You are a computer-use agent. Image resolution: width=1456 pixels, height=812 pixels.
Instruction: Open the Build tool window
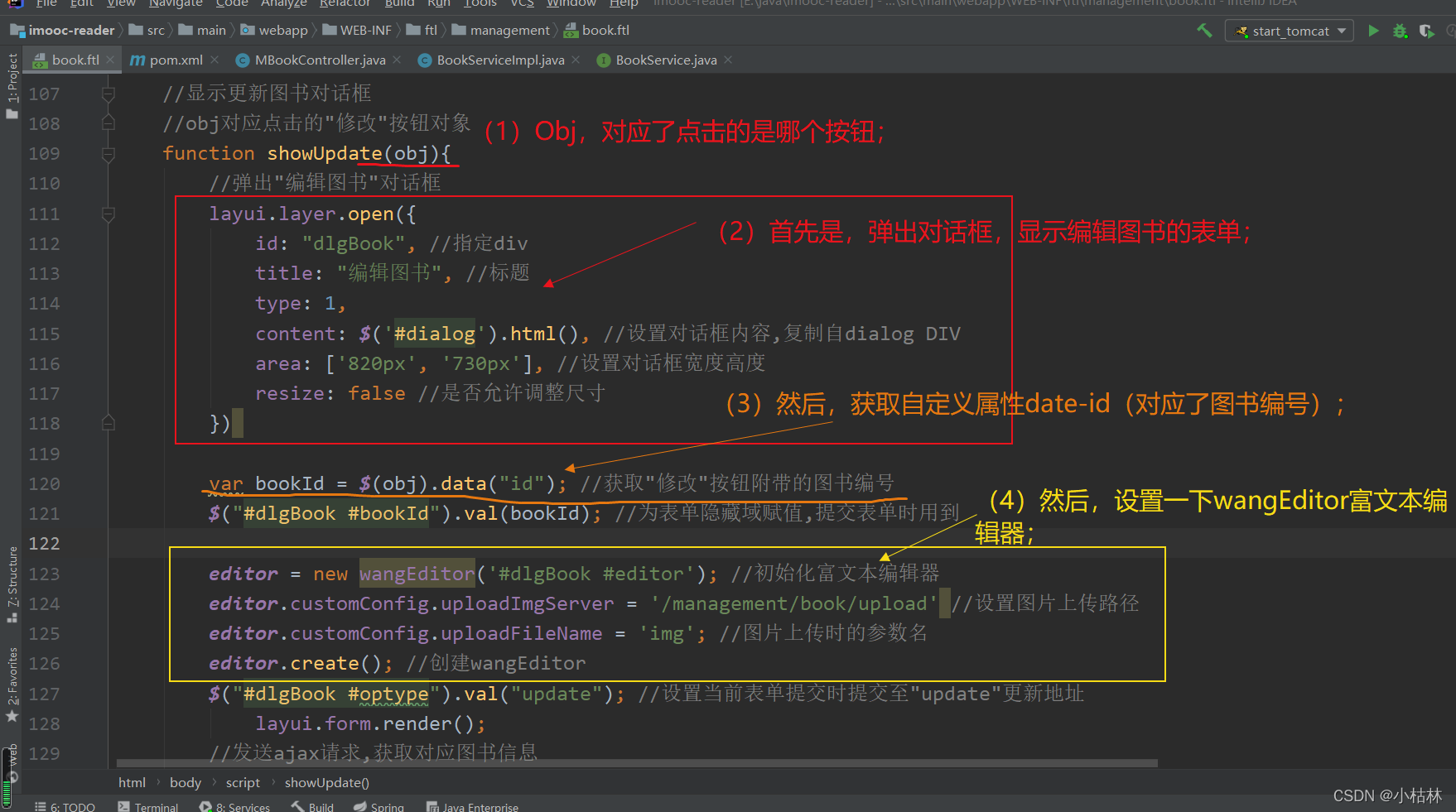(312, 807)
